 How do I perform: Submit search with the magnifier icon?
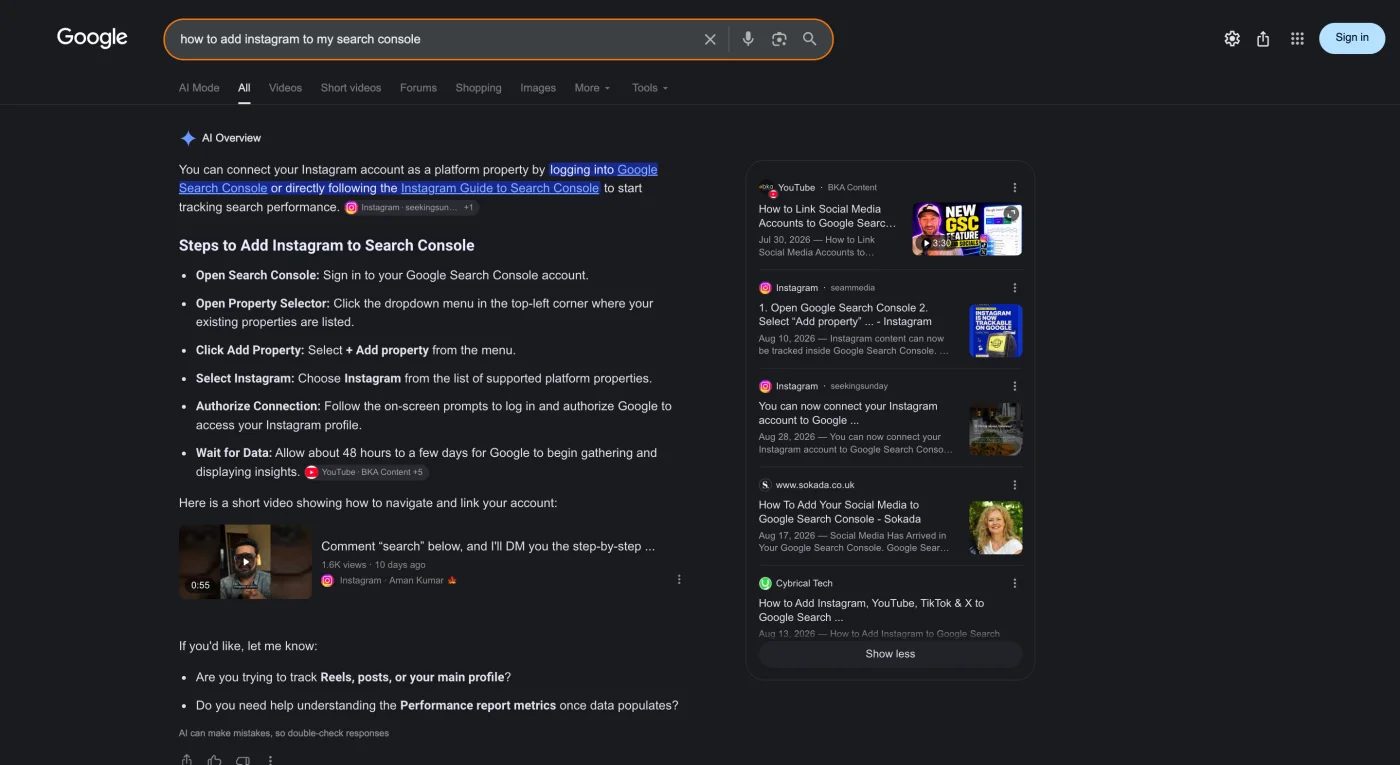pyautogui.click(x=810, y=39)
